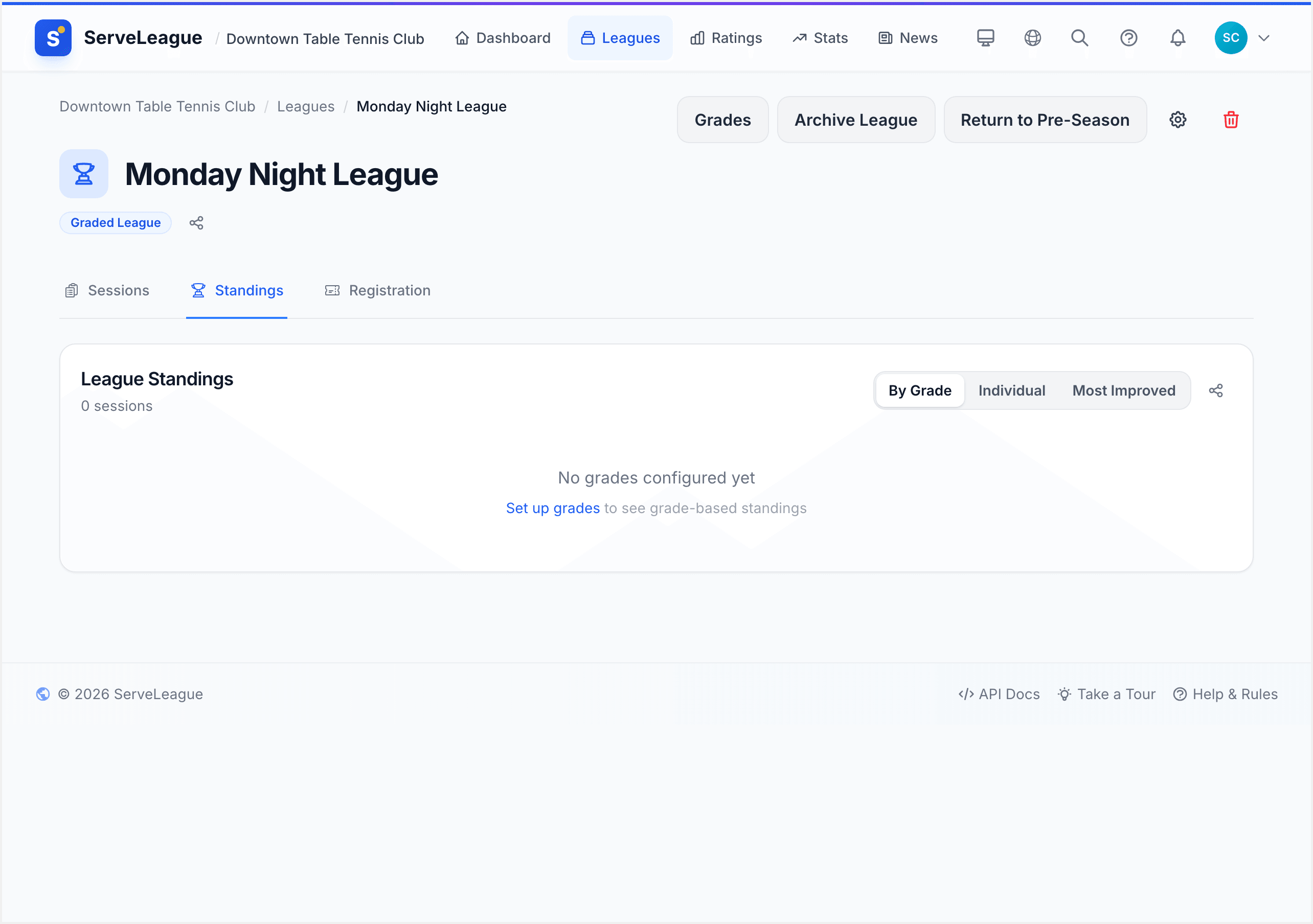Open the Dashboard nav item
This screenshot has width=1313, height=924.
coord(503,38)
